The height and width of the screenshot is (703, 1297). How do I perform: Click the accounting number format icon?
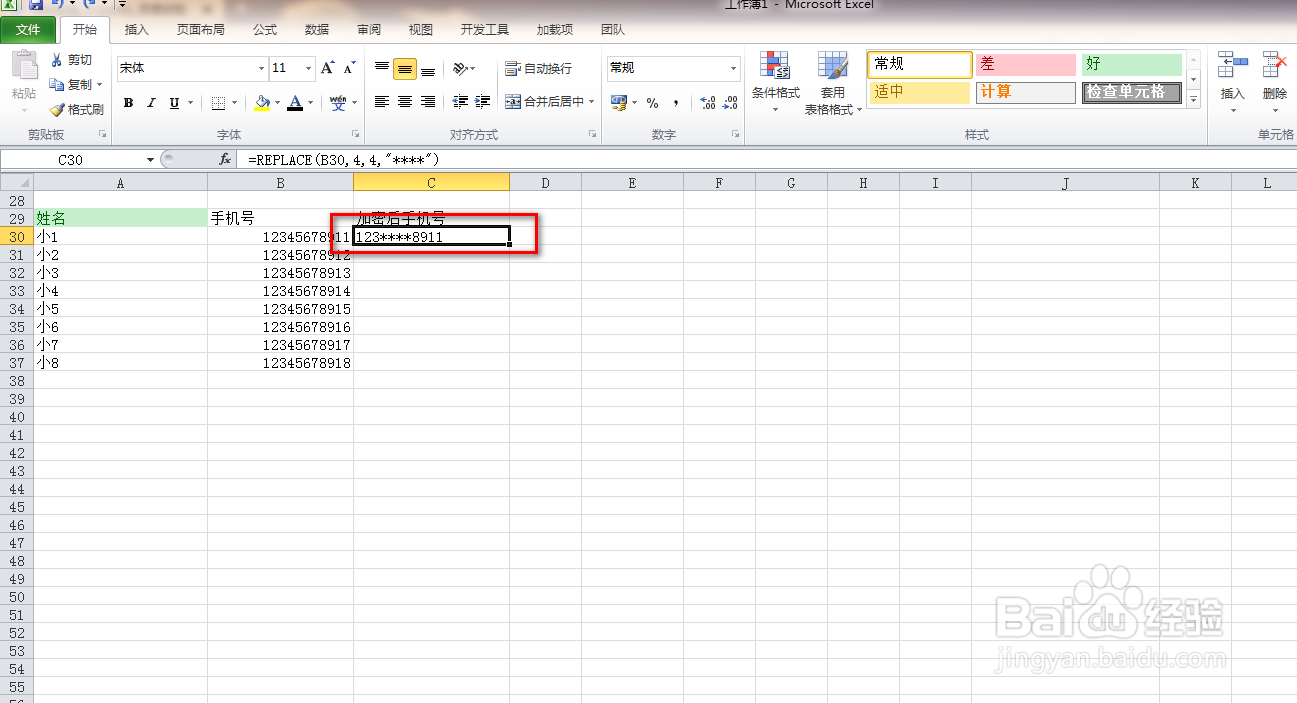(x=619, y=102)
